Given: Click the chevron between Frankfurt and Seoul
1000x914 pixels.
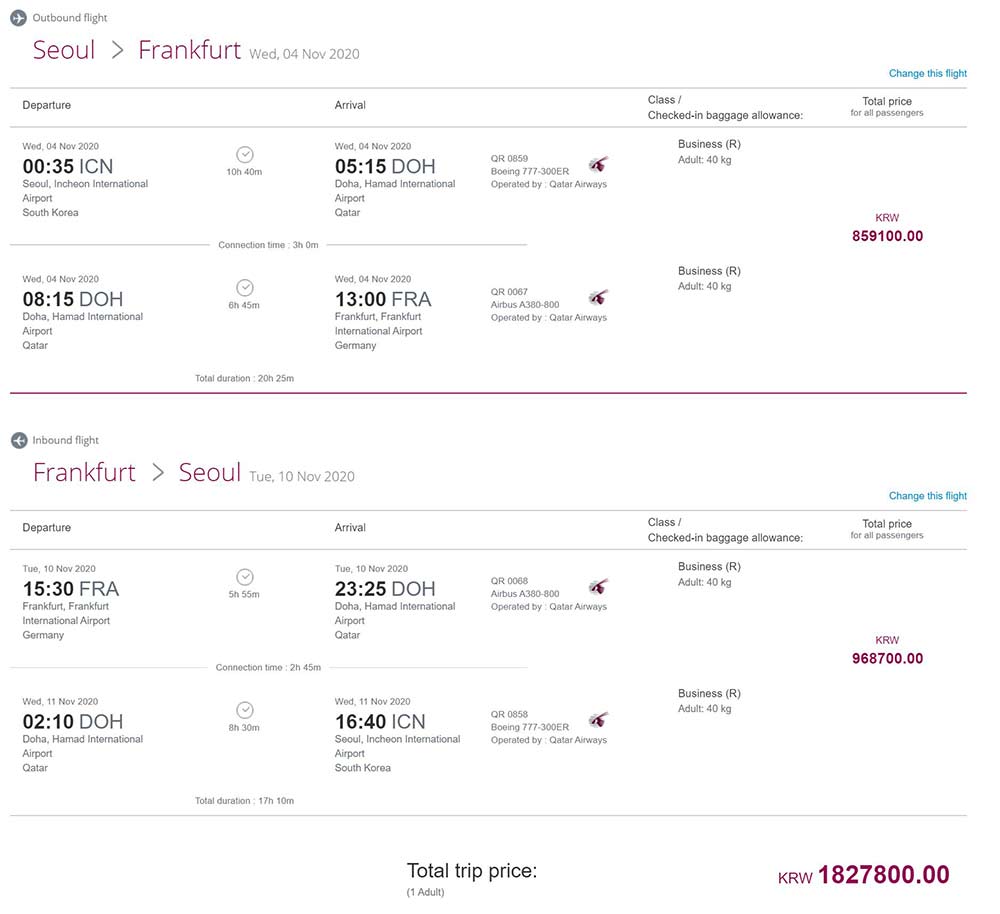Looking at the screenshot, I should pos(158,473).
